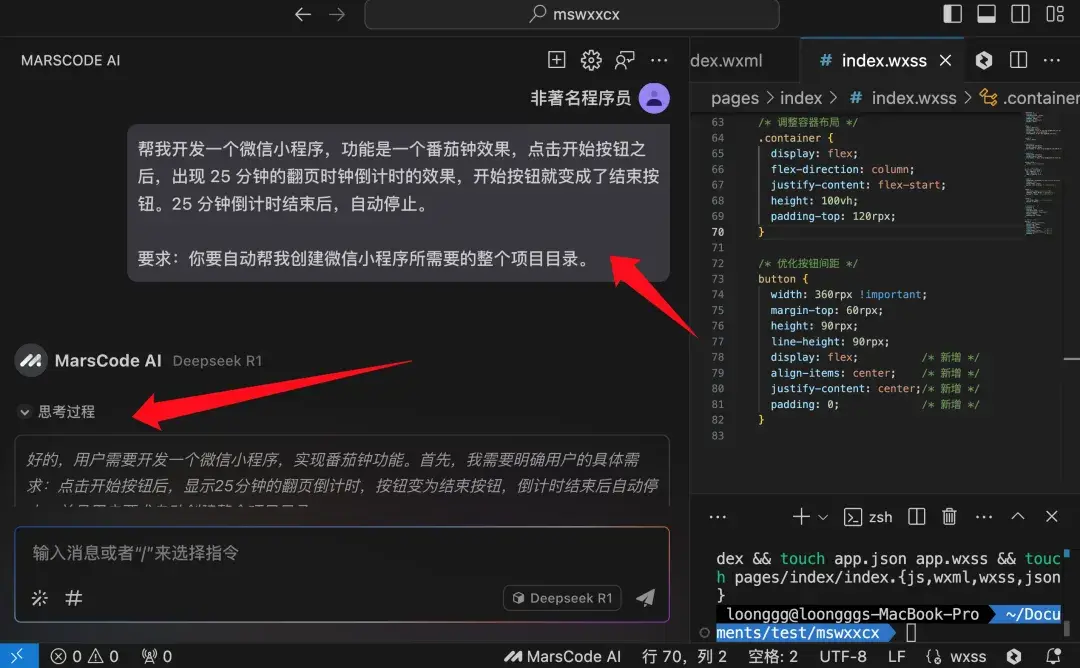Click the notifications bell in the status bar
This screenshot has height=668, width=1080.
tap(1053, 656)
